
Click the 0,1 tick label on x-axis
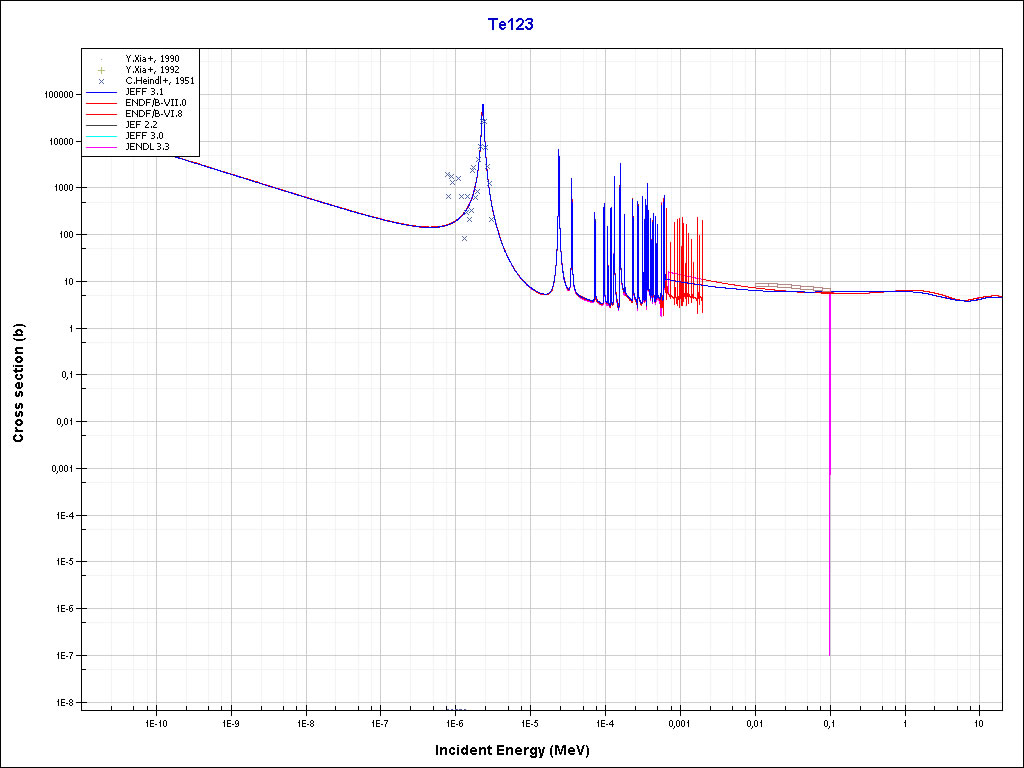click(x=829, y=723)
